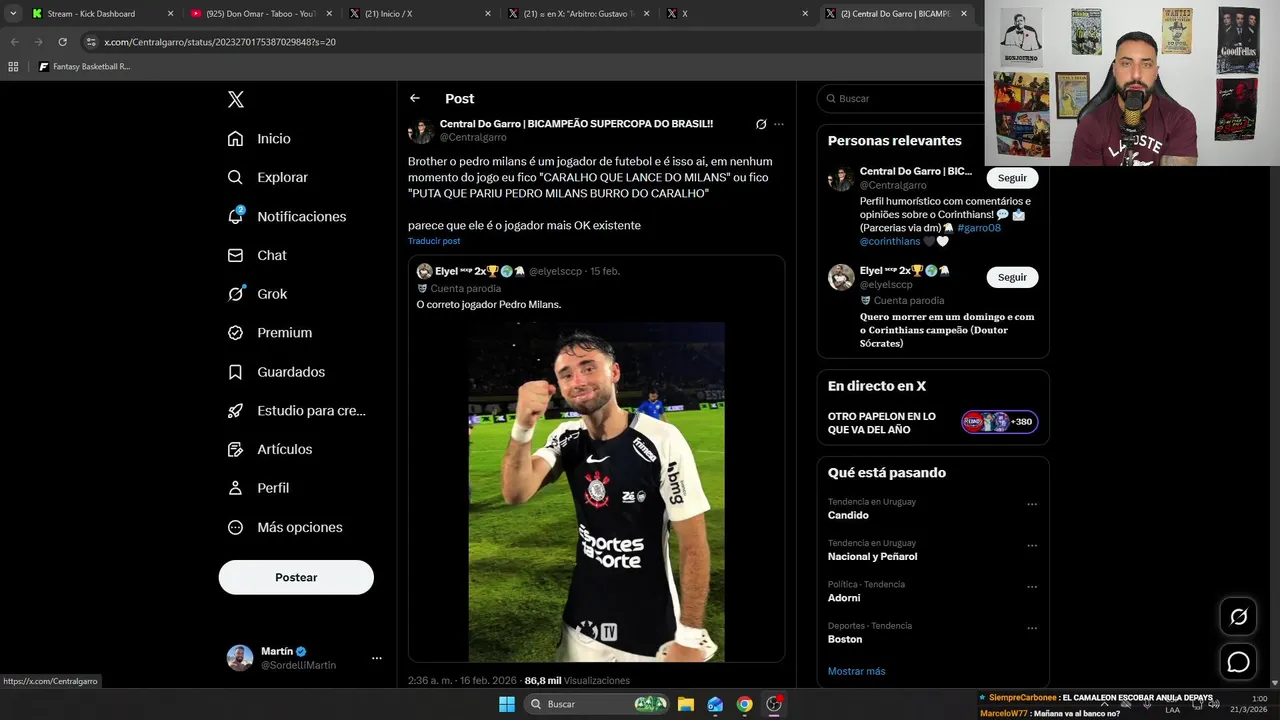Follow Elyel with Seguir button

(1012, 277)
